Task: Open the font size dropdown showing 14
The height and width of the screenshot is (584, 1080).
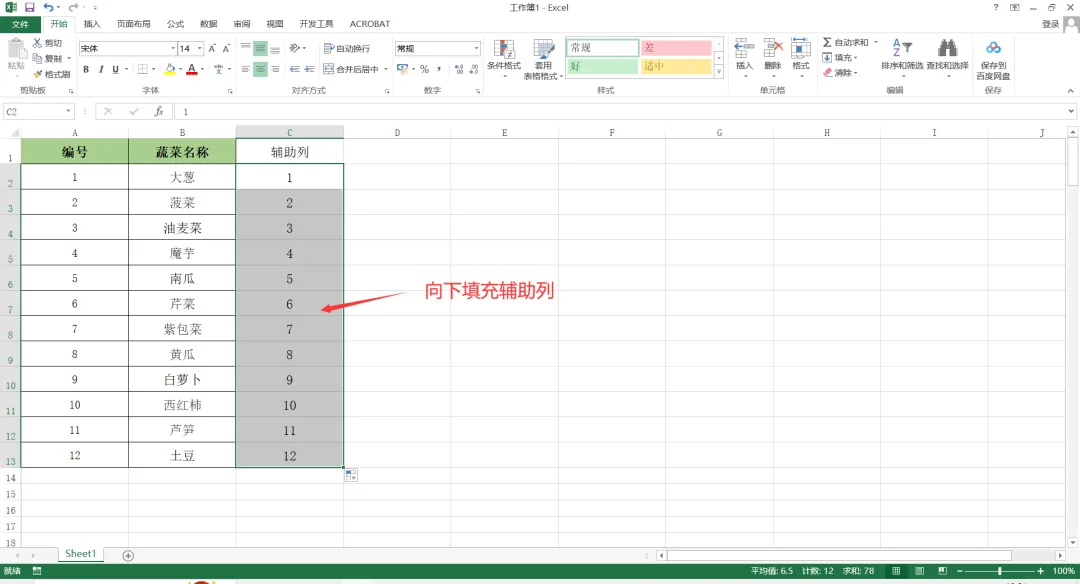Action: (200, 48)
